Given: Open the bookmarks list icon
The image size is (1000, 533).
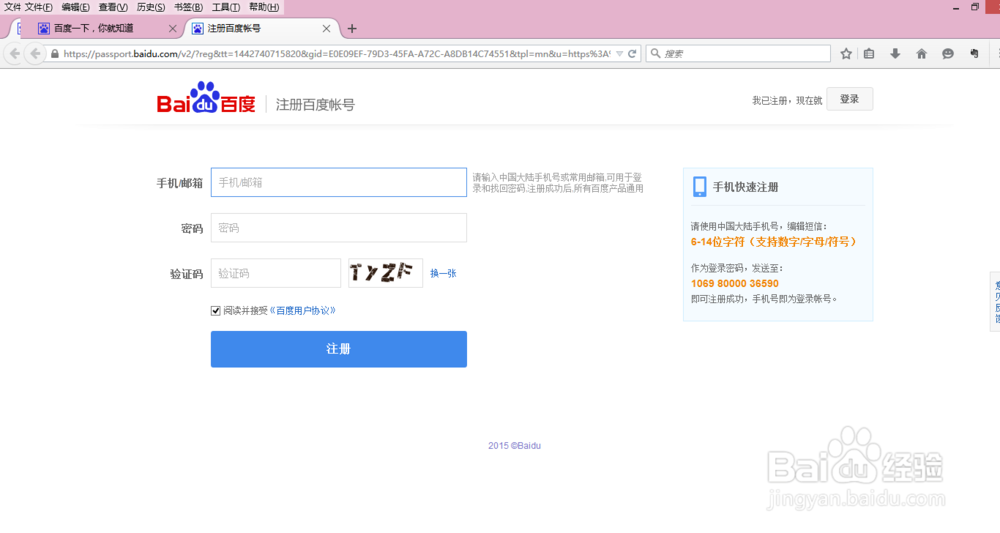Looking at the screenshot, I should coord(869,54).
